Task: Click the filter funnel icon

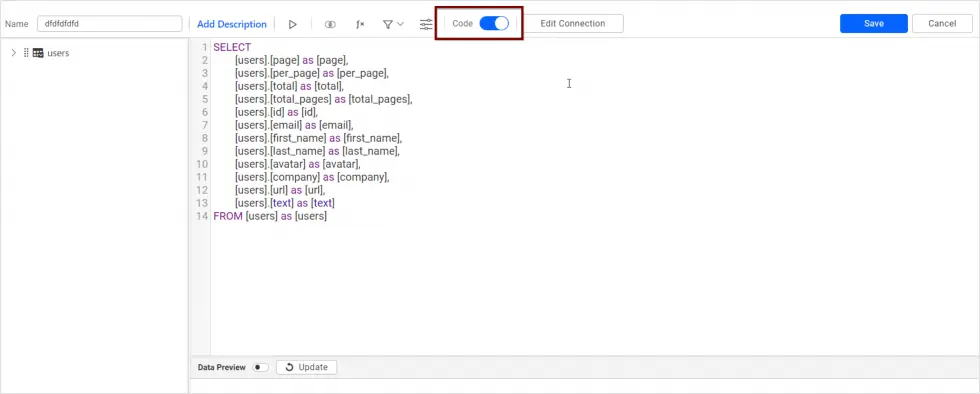Action: [x=388, y=24]
